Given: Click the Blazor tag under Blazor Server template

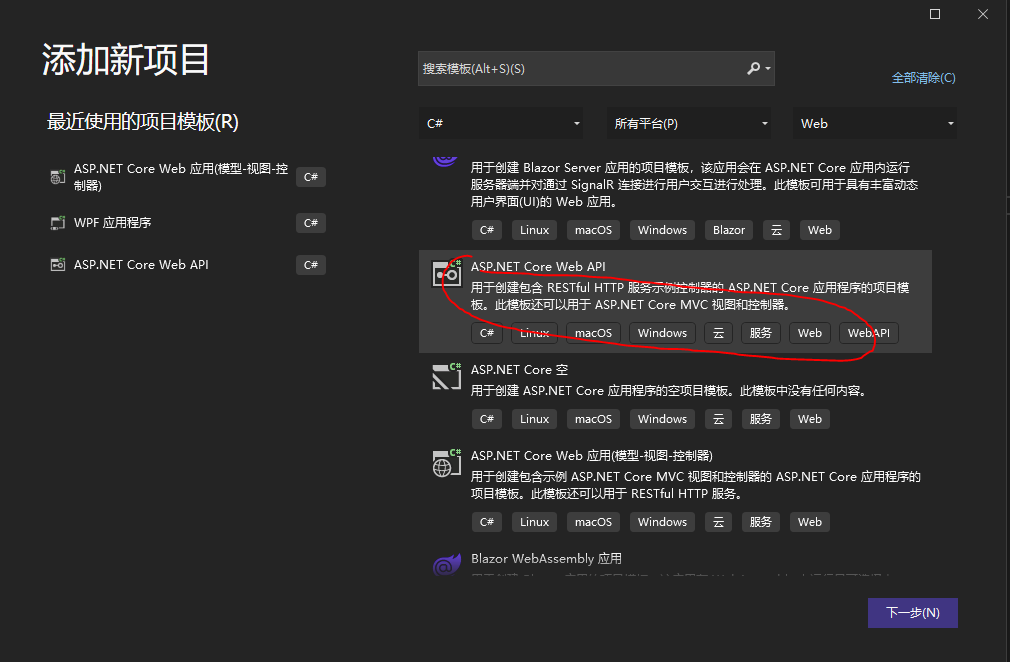Looking at the screenshot, I should coord(729,230).
